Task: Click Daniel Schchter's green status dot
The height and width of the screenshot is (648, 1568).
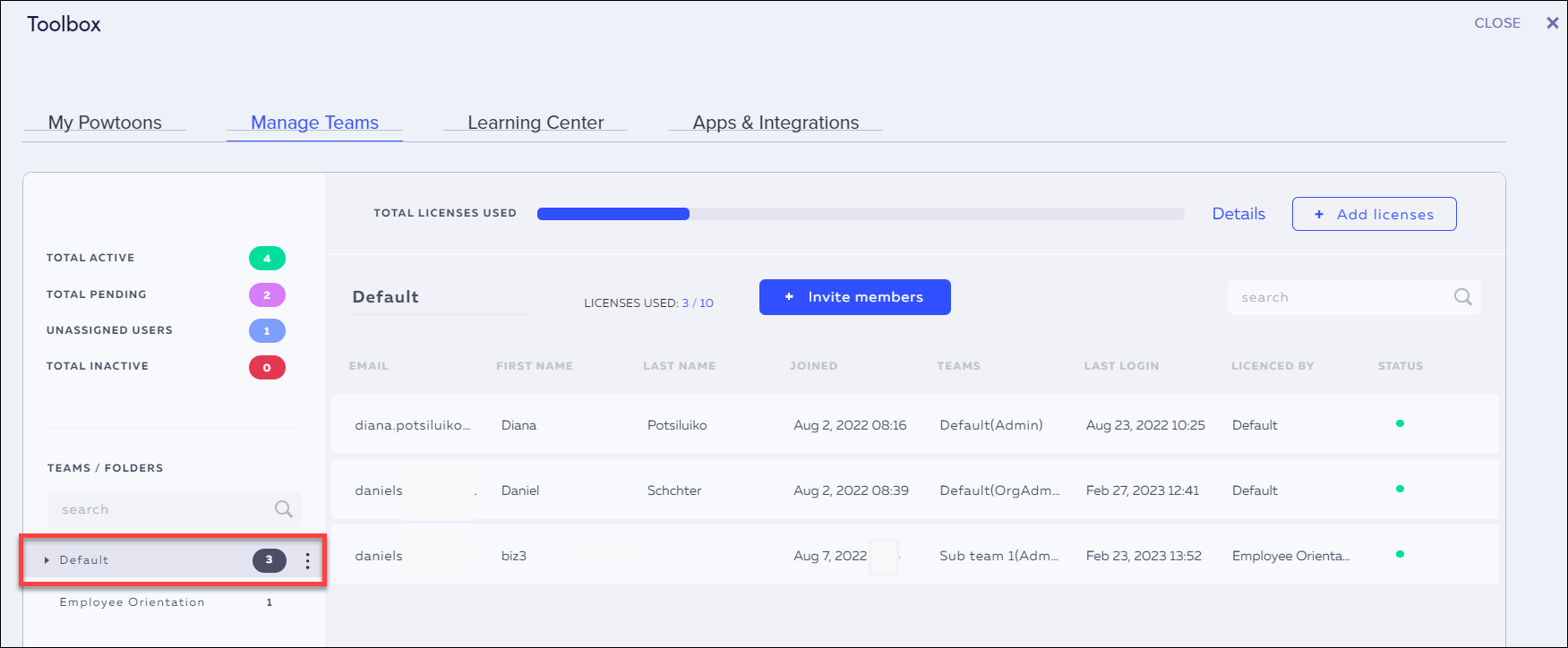Action: click(1400, 489)
